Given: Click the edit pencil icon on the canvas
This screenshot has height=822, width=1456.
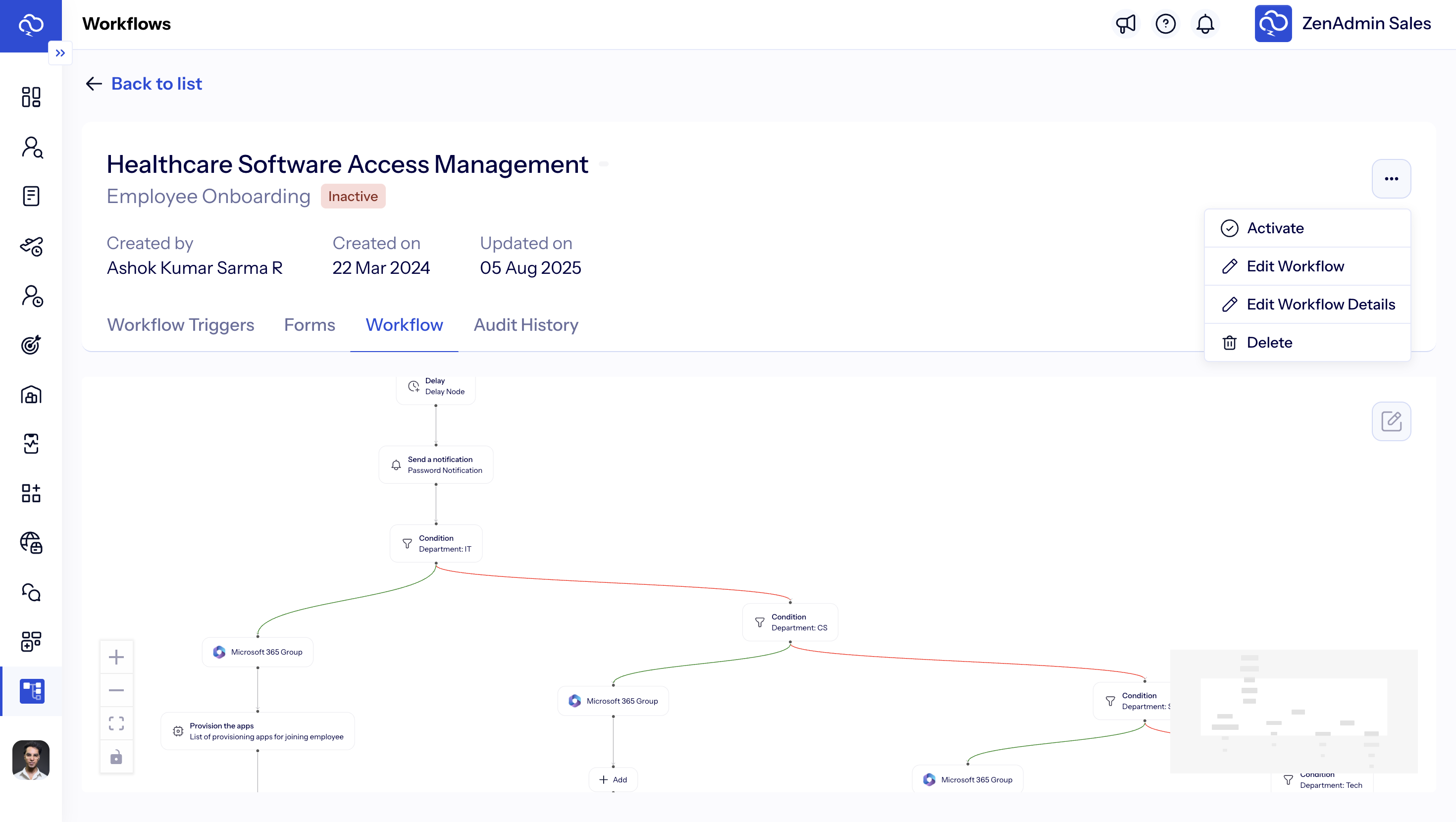Looking at the screenshot, I should [1392, 420].
